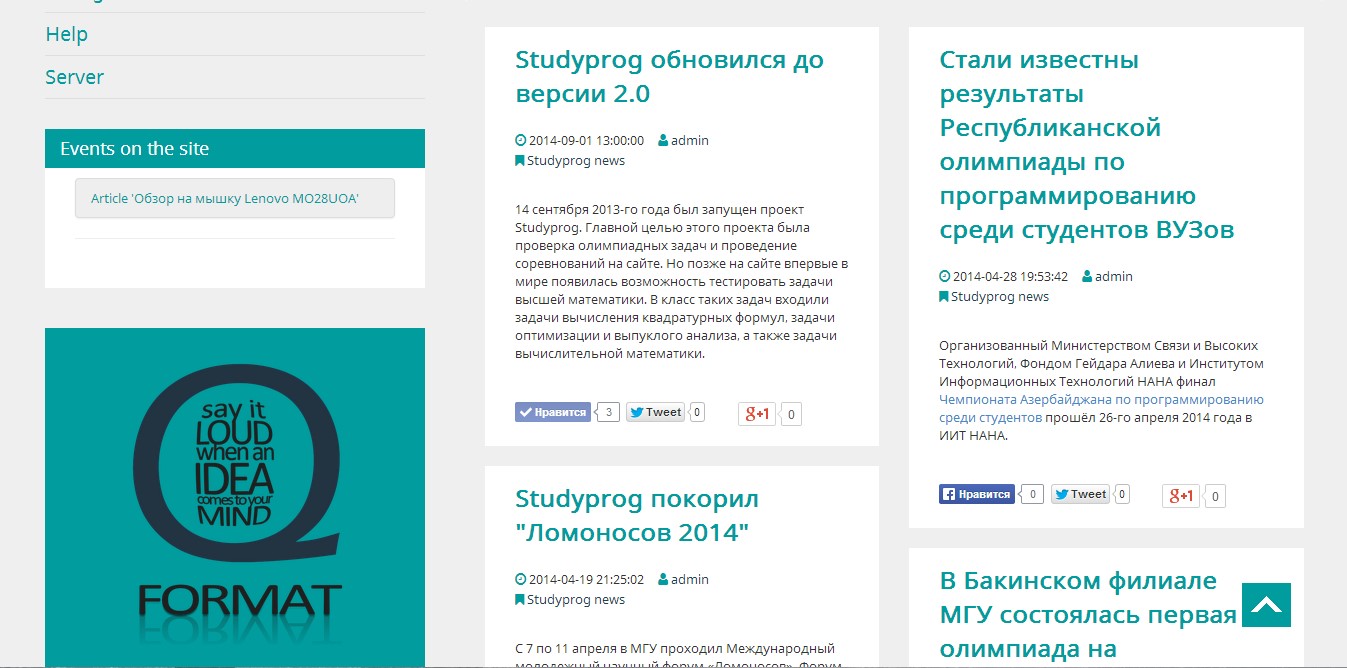1347x668 pixels.
Task: Click bookmark icon in Ломоносов 2014 post
Action: point(520,600)
